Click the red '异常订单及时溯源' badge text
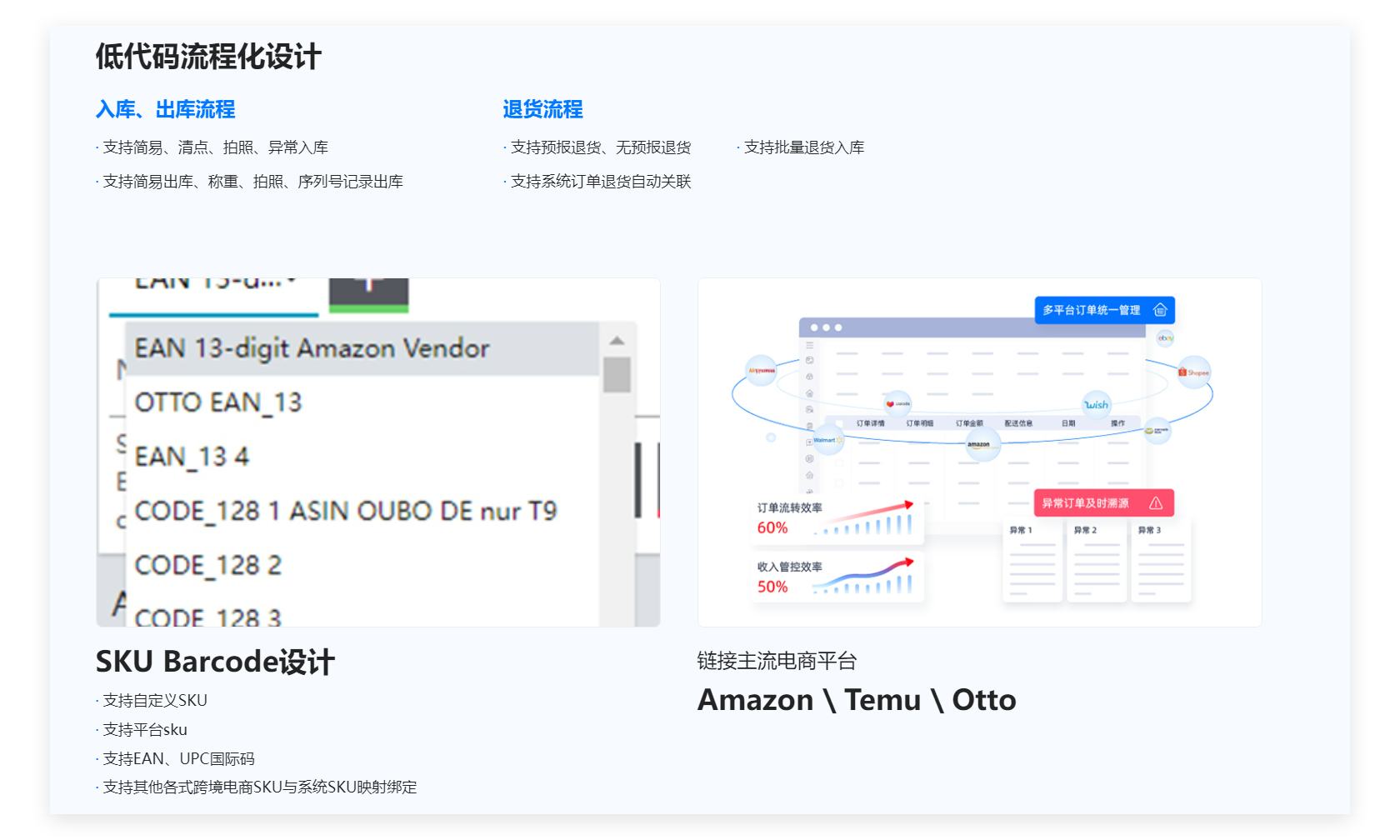Image resolution: width=1400 pixels, height=840 pixels. click(1085, 503)
